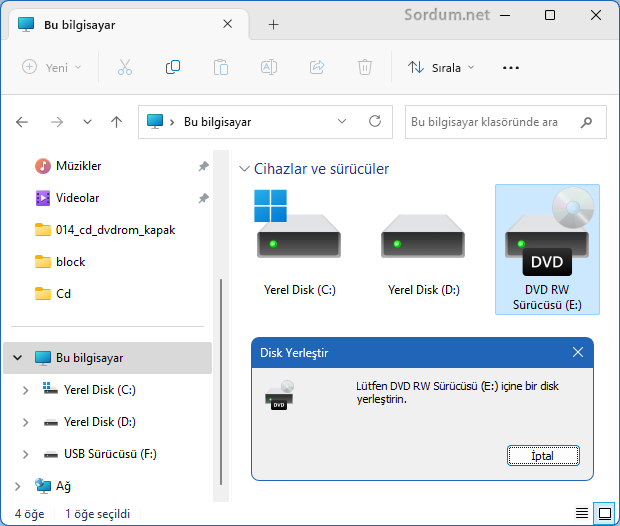Select Ağ in navigation tree
The image size is (620, 526).
pyautogui.click(x=53, y=486)
